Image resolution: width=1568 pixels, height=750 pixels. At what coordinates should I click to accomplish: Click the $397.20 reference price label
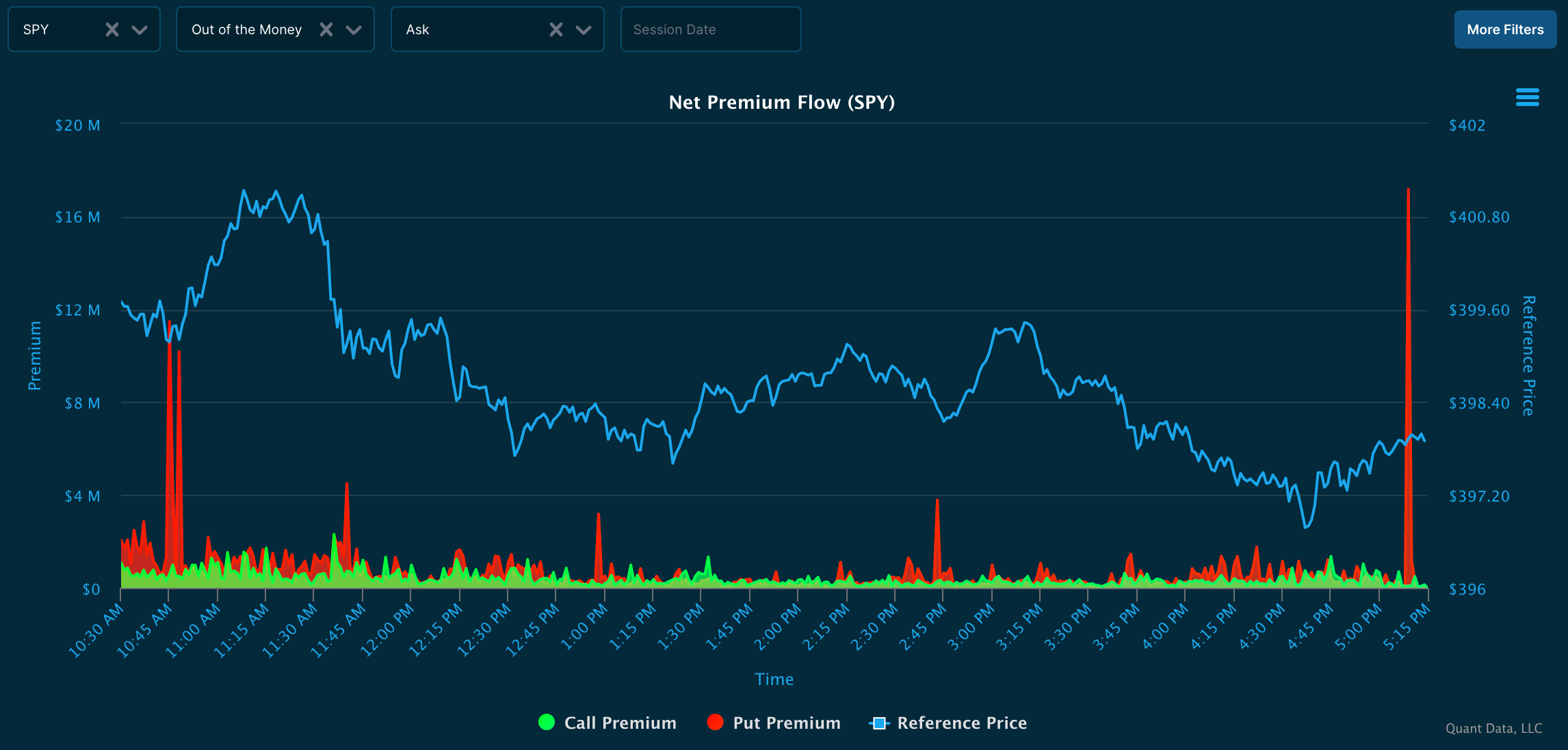coord(1479,496)
